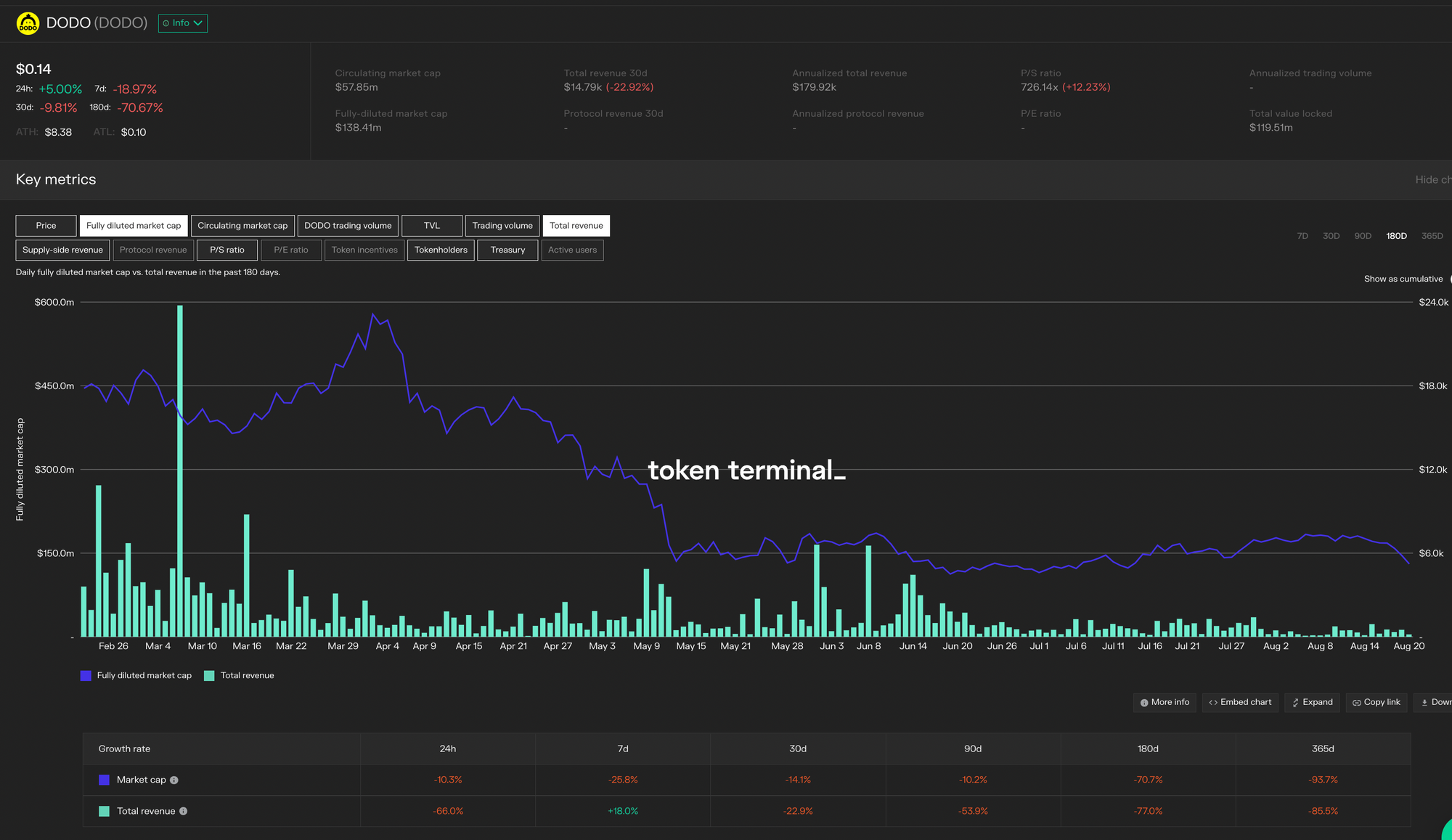Viewport: 1452px width, 840px height.
Task: Click the Copy link button
Action: pos(1376,702)
